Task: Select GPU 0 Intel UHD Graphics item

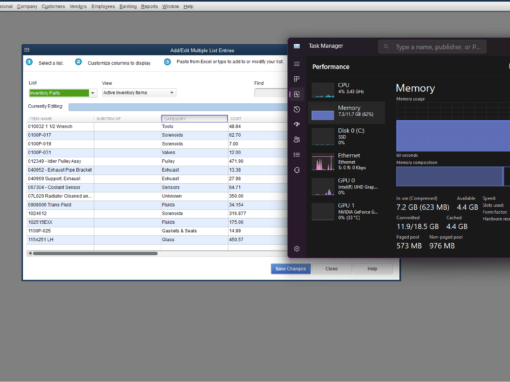Action: 347,186
